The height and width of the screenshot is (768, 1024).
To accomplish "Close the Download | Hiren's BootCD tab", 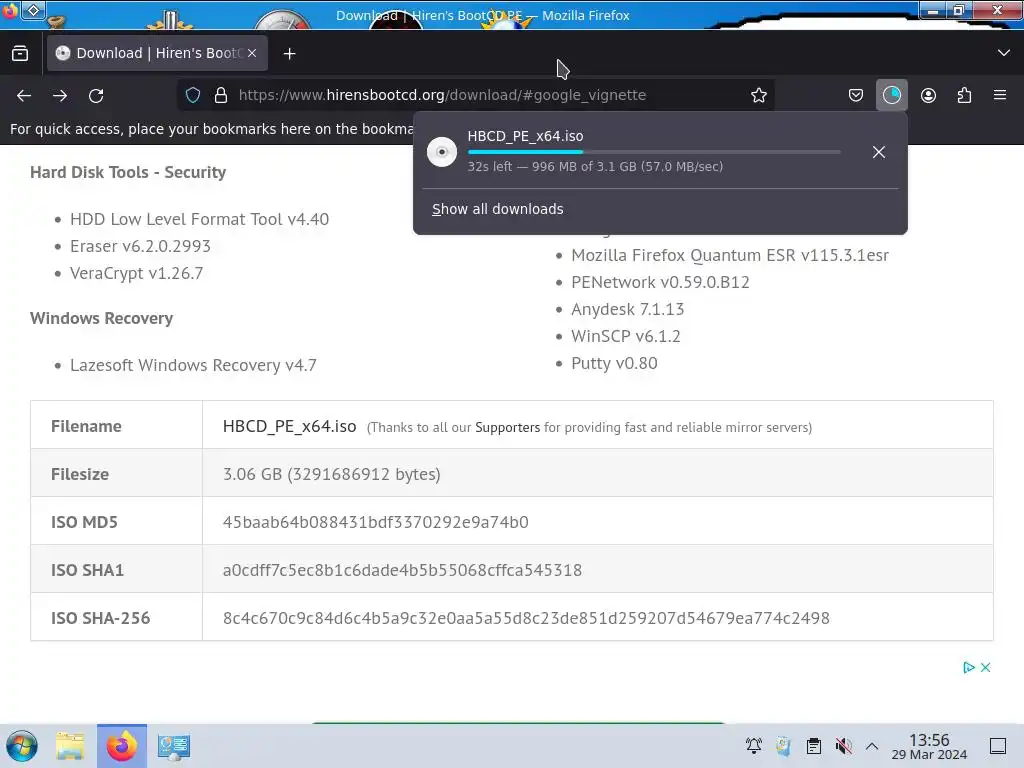I will [252, 54].
